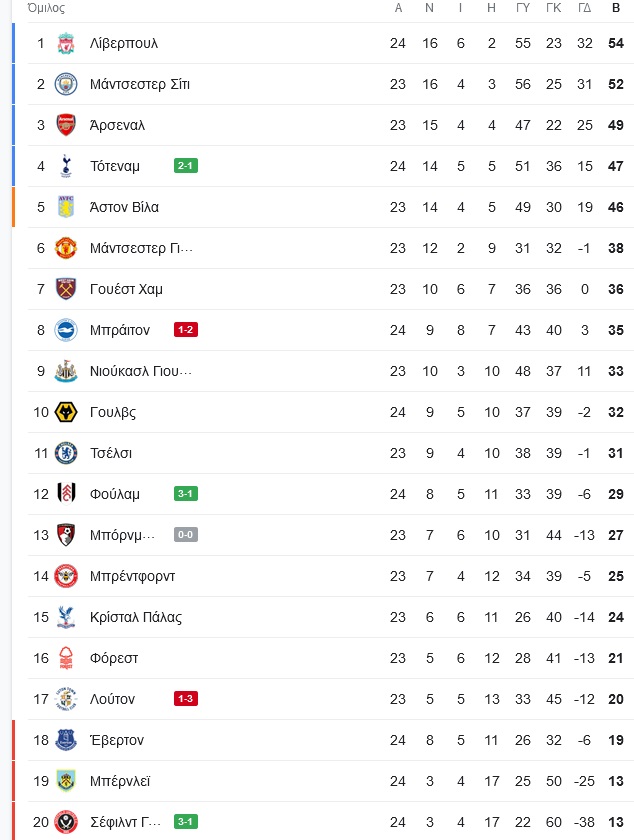Click the Arsenal crest icon

(x=66, y=125)
